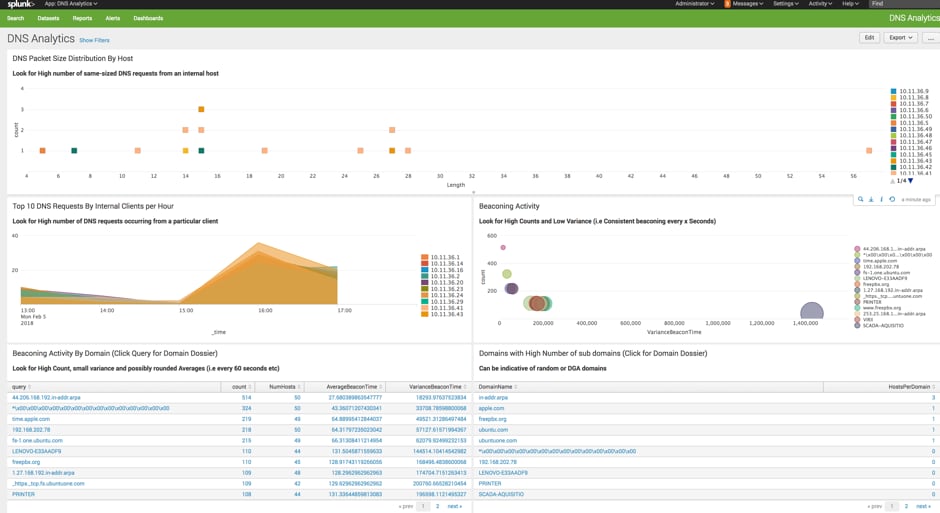Show info for Beaconing Activity panel
940x513 pixels.
point(881,200)
